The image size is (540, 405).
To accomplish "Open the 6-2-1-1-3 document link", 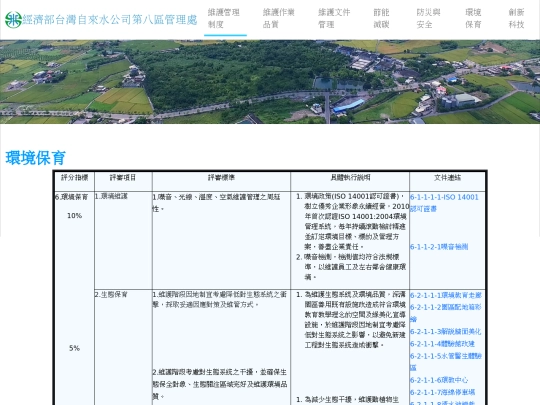I will pyautogui.click(x=445, y=332).
